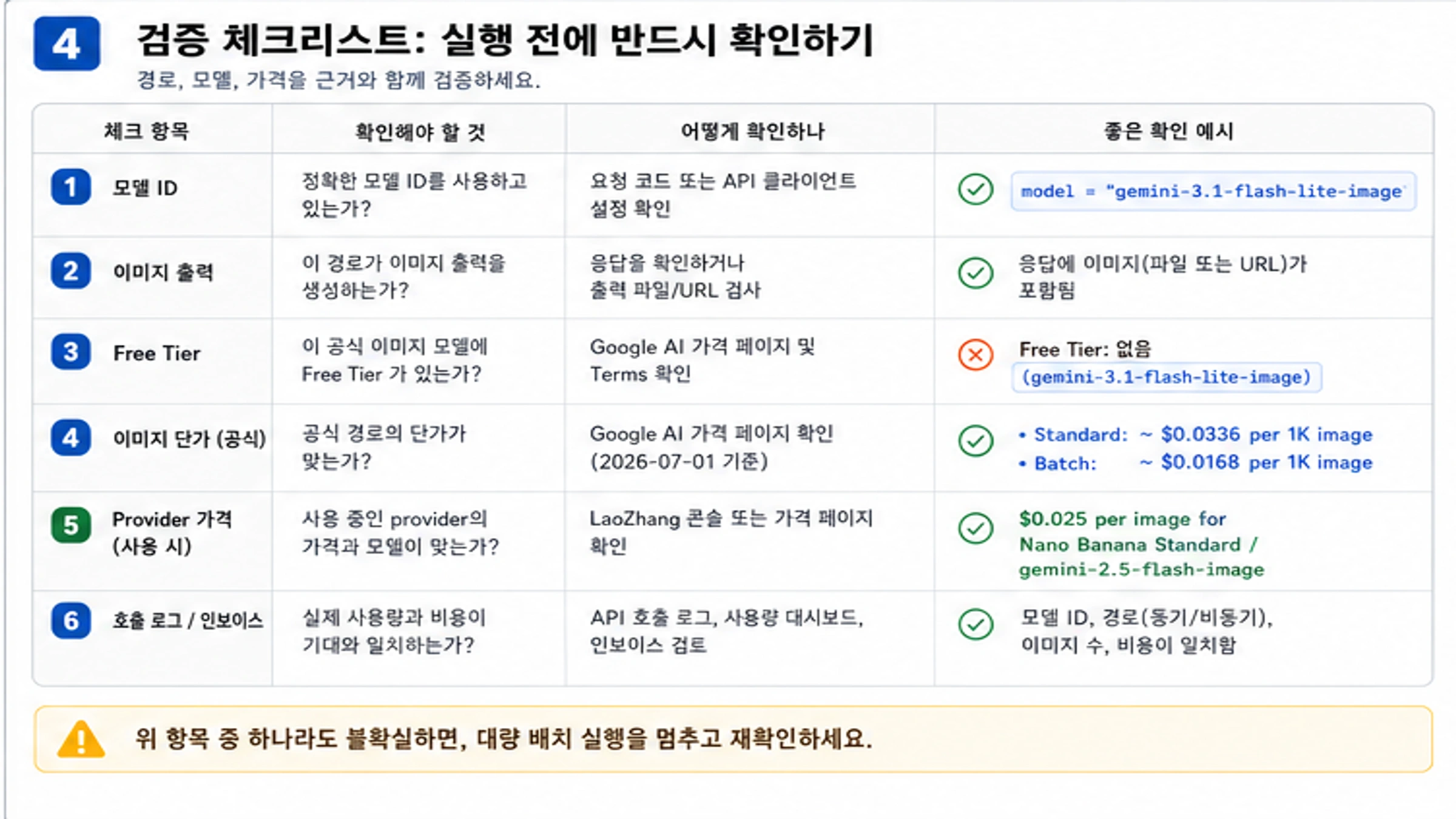Click the model = "gemini-3.1-flash-lite-image" code box
The height and width of the screenshot is (819, 1456).
[x=1213, y=192]
